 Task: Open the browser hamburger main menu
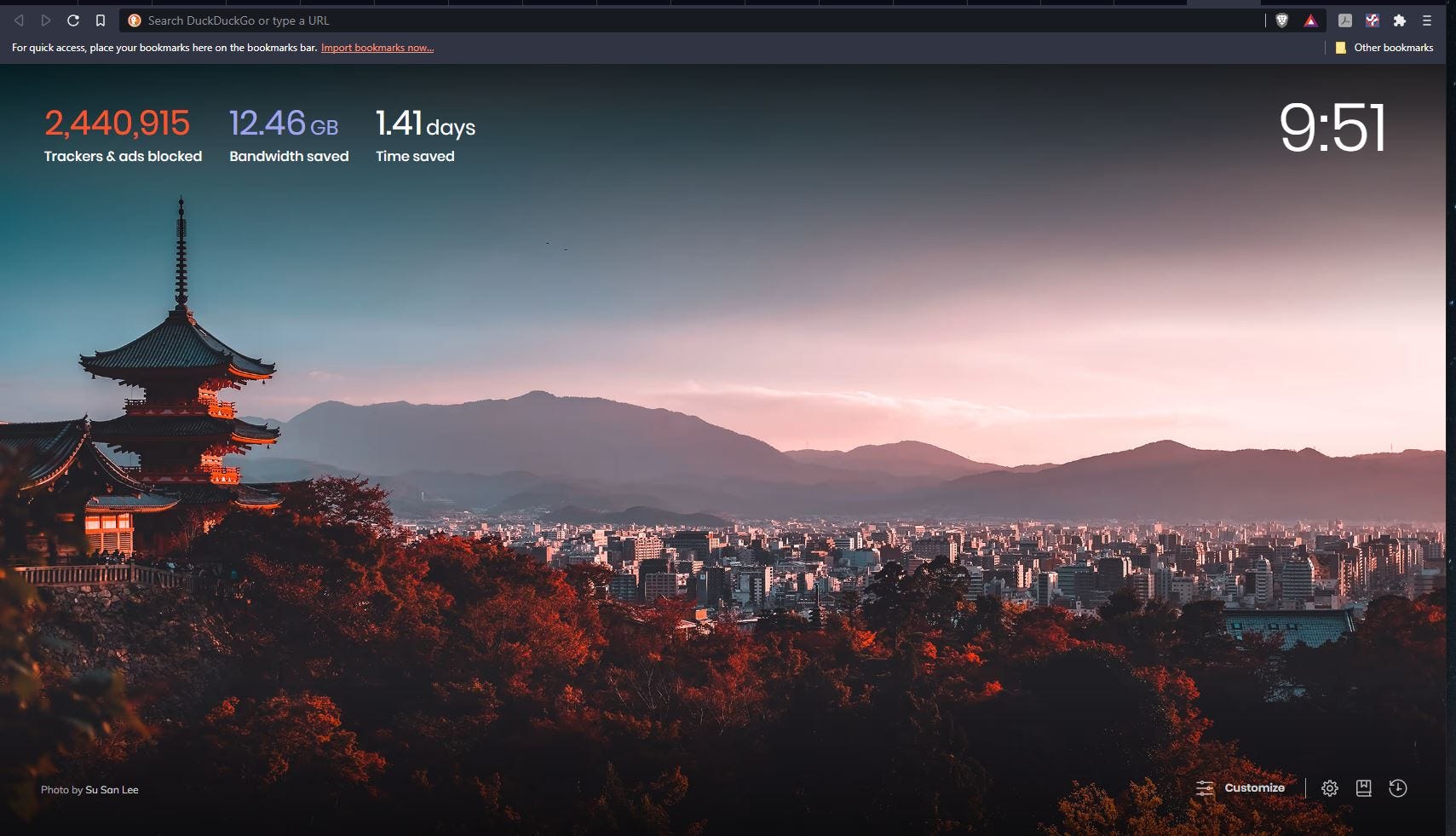pos(1427,20)
